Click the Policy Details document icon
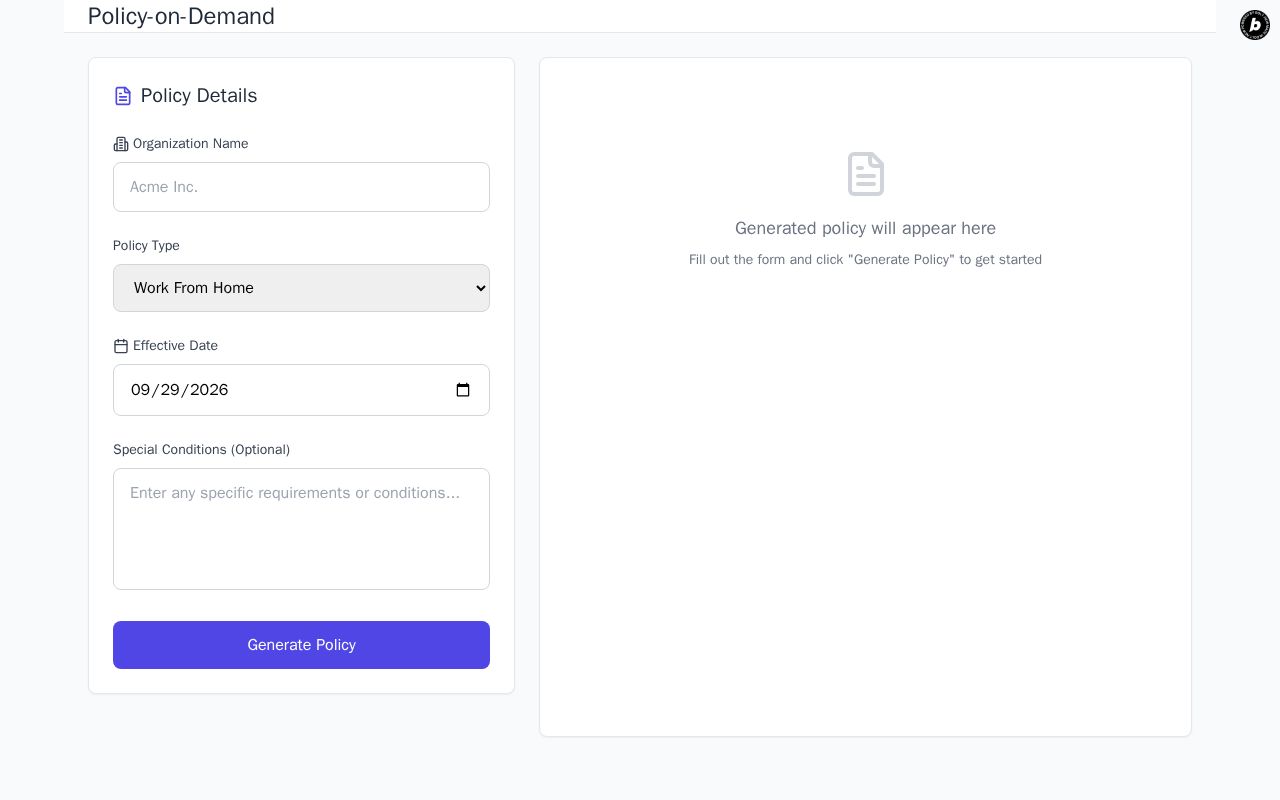 tap(123, 96)
